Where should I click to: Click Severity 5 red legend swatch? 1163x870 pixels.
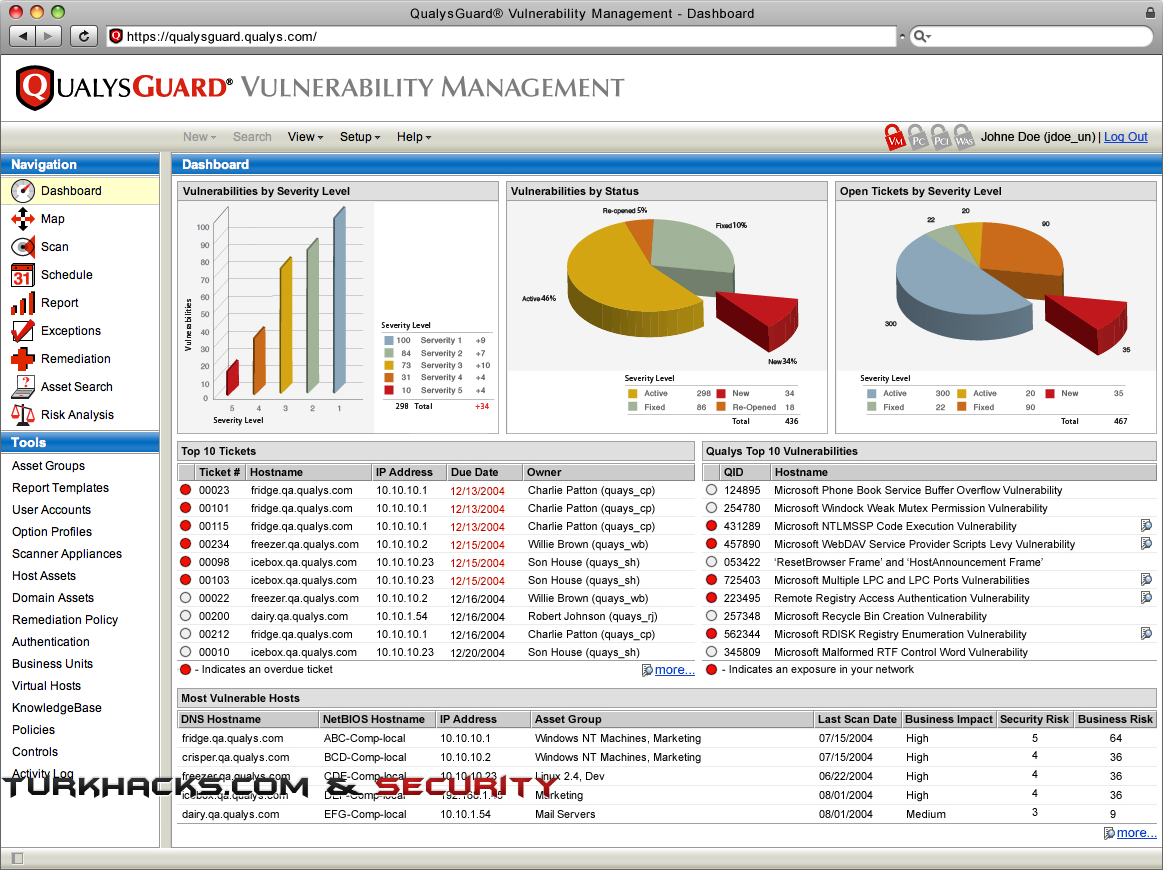pos(388,390)
